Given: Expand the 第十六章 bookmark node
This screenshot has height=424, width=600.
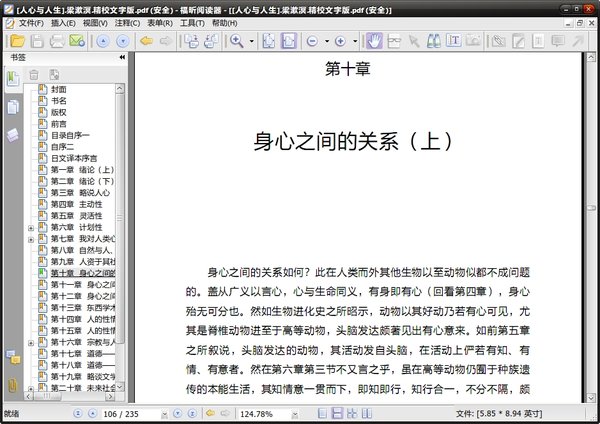Looking at the screenshot, I should tap(31, 343).
